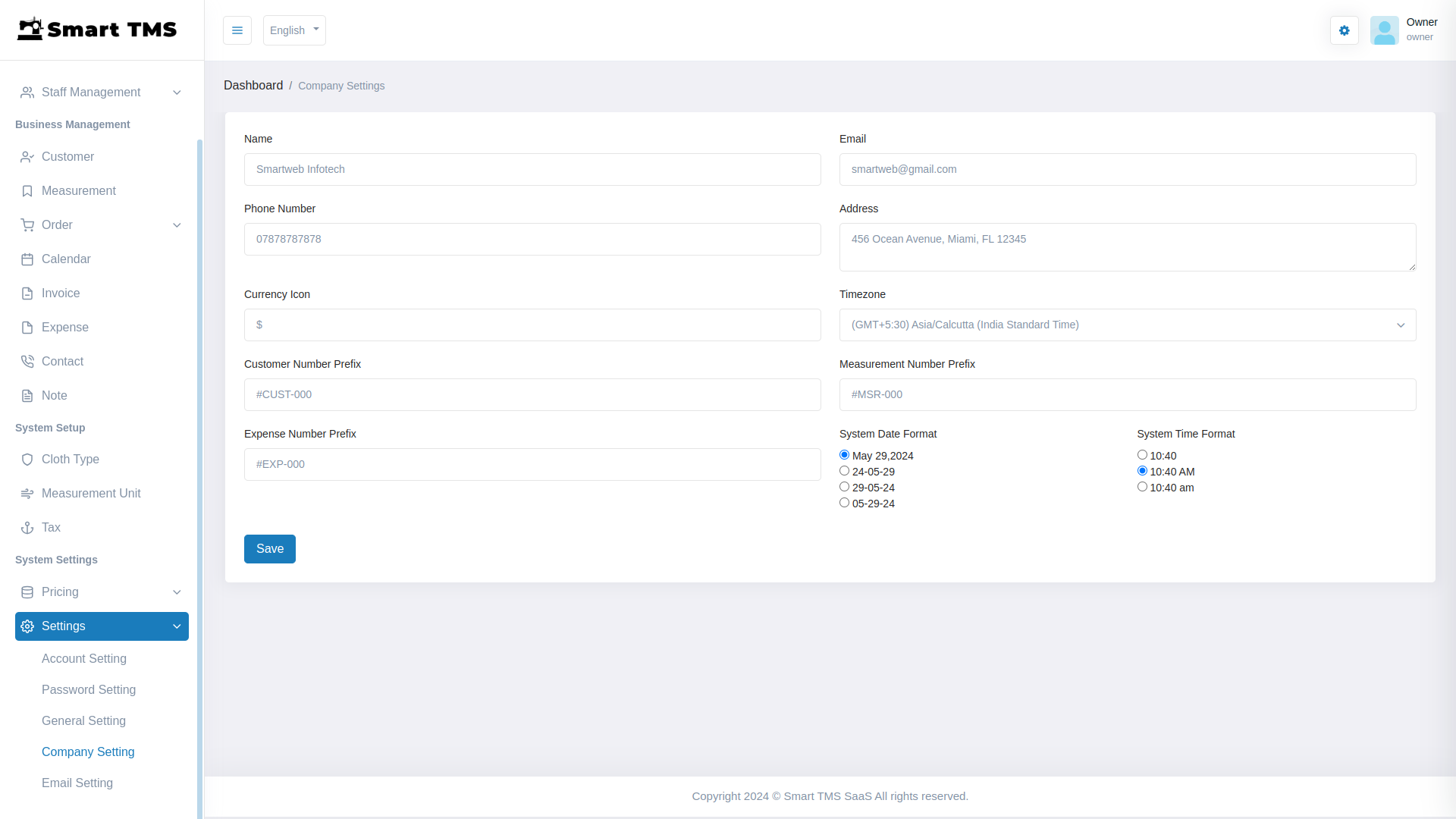The height and width of the screenshot is (819, 1456).
Task: Select the Customer icon in the sidebar
Action: tap(27, 157)
